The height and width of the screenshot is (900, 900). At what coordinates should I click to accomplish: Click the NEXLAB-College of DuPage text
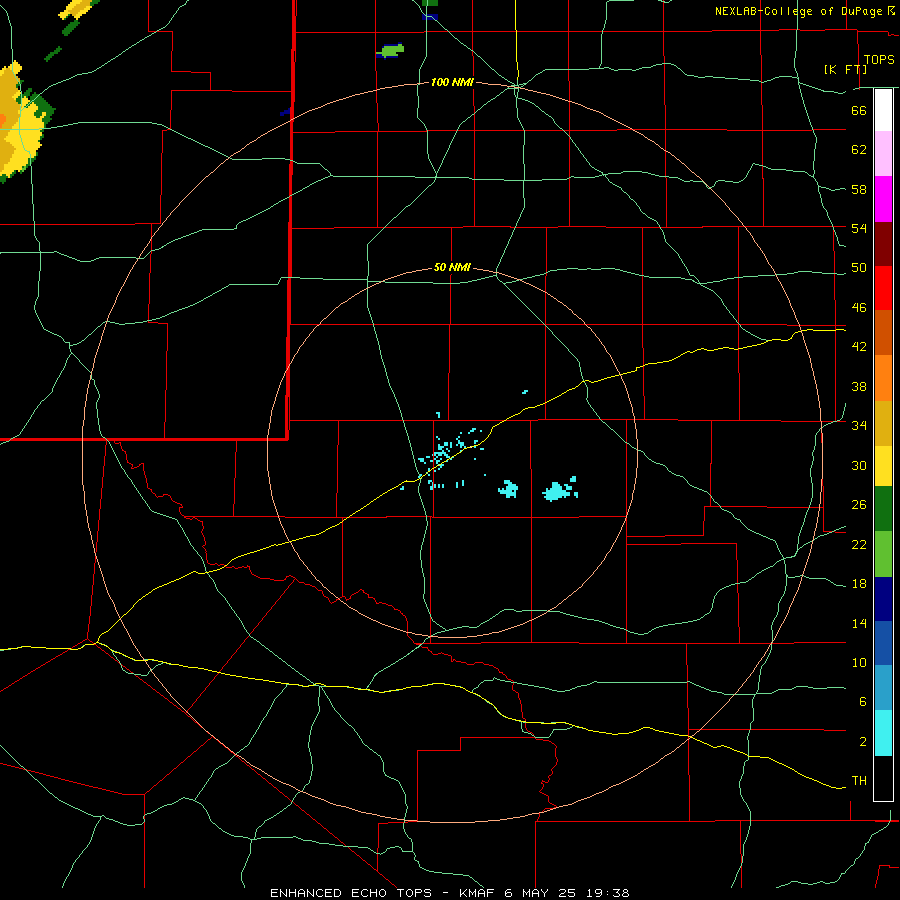point(799,11)
